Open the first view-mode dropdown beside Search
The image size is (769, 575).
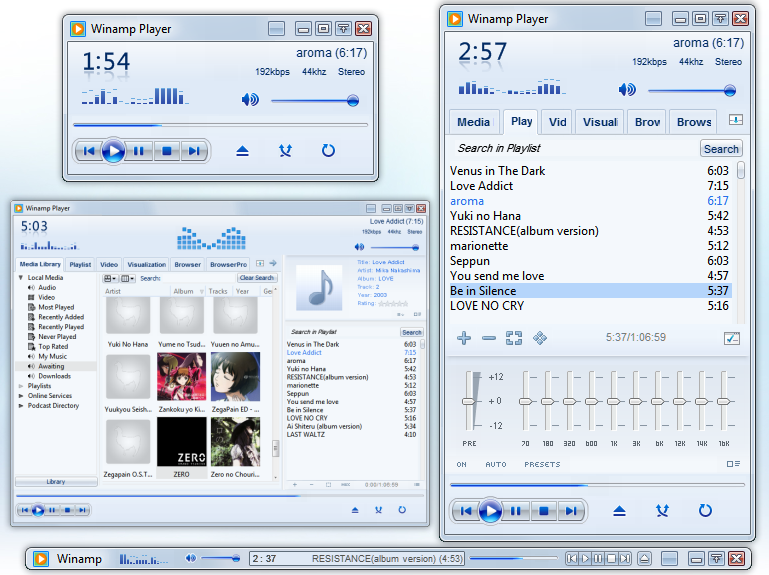(x=110, y=278)
